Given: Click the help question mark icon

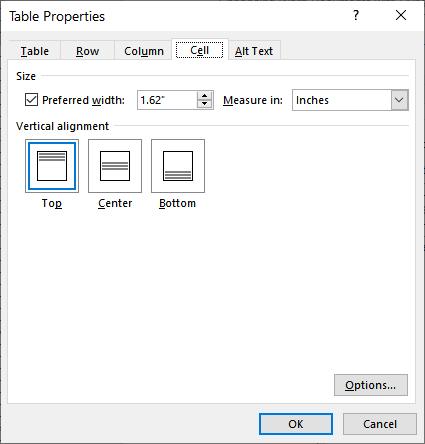Looking at the screenshot, I should [x=356, y=15].
